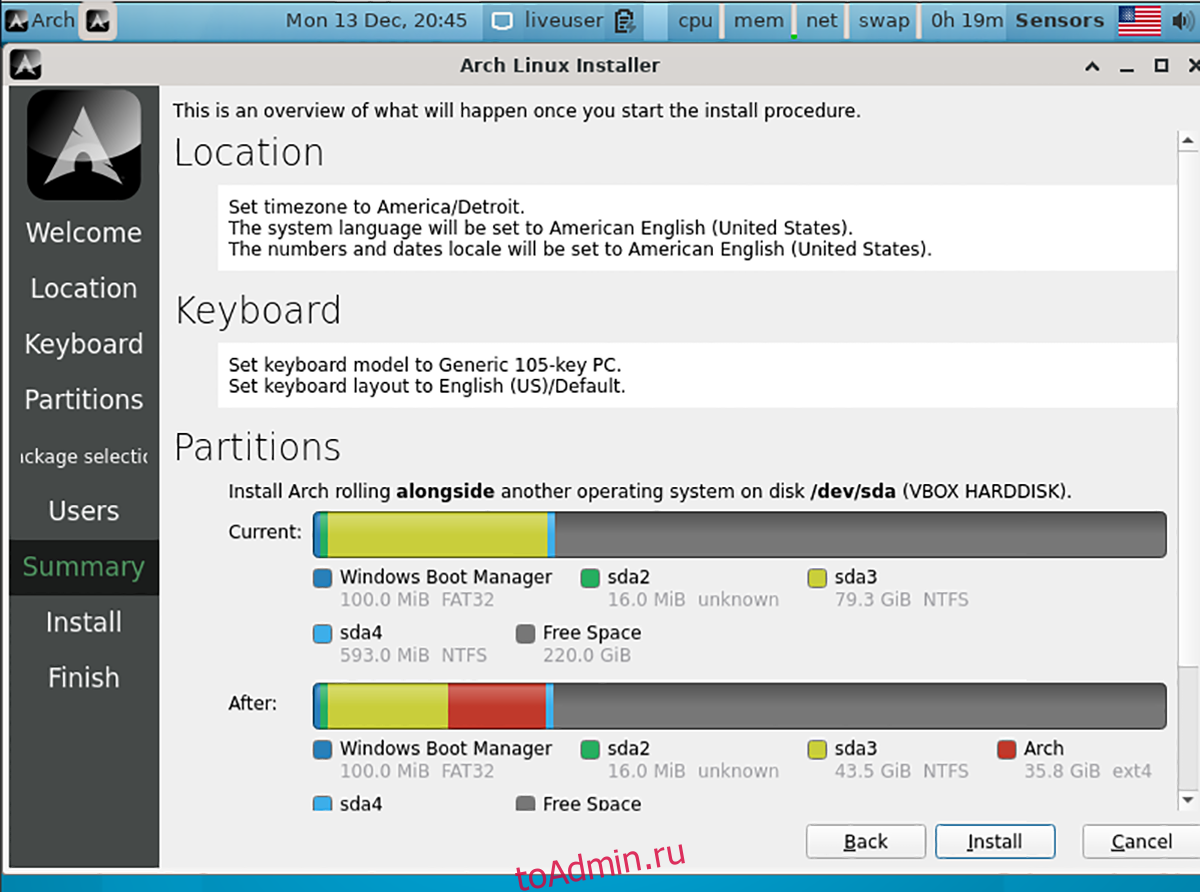The width and height of the screenshot is (1200, 892).
Task: Click the Windows Boot Manager swatch in Current legend
Action: pyautogui.click(x=322, y=578)
